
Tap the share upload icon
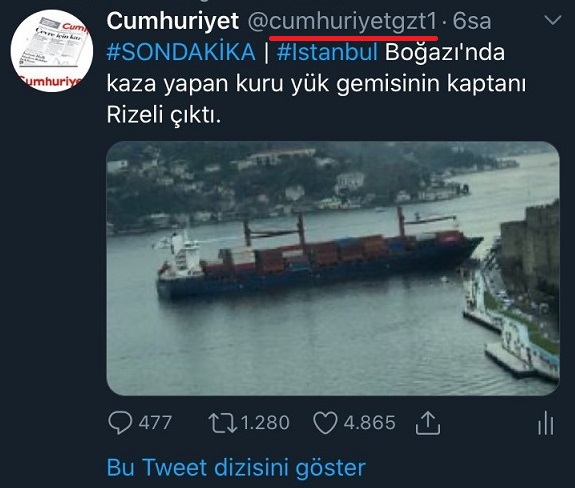(428, 423)
